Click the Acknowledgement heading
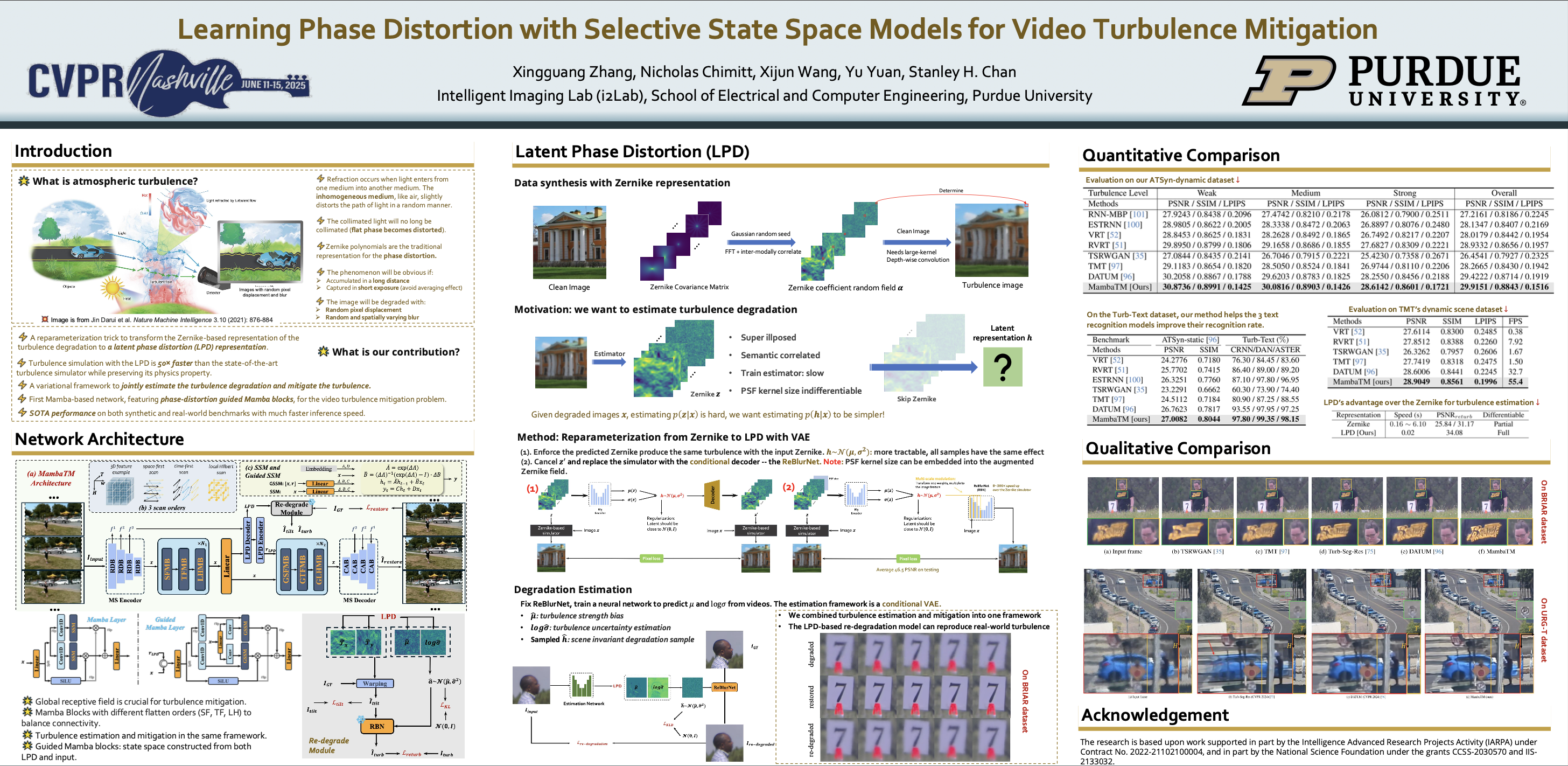 tap(1154, 715)
